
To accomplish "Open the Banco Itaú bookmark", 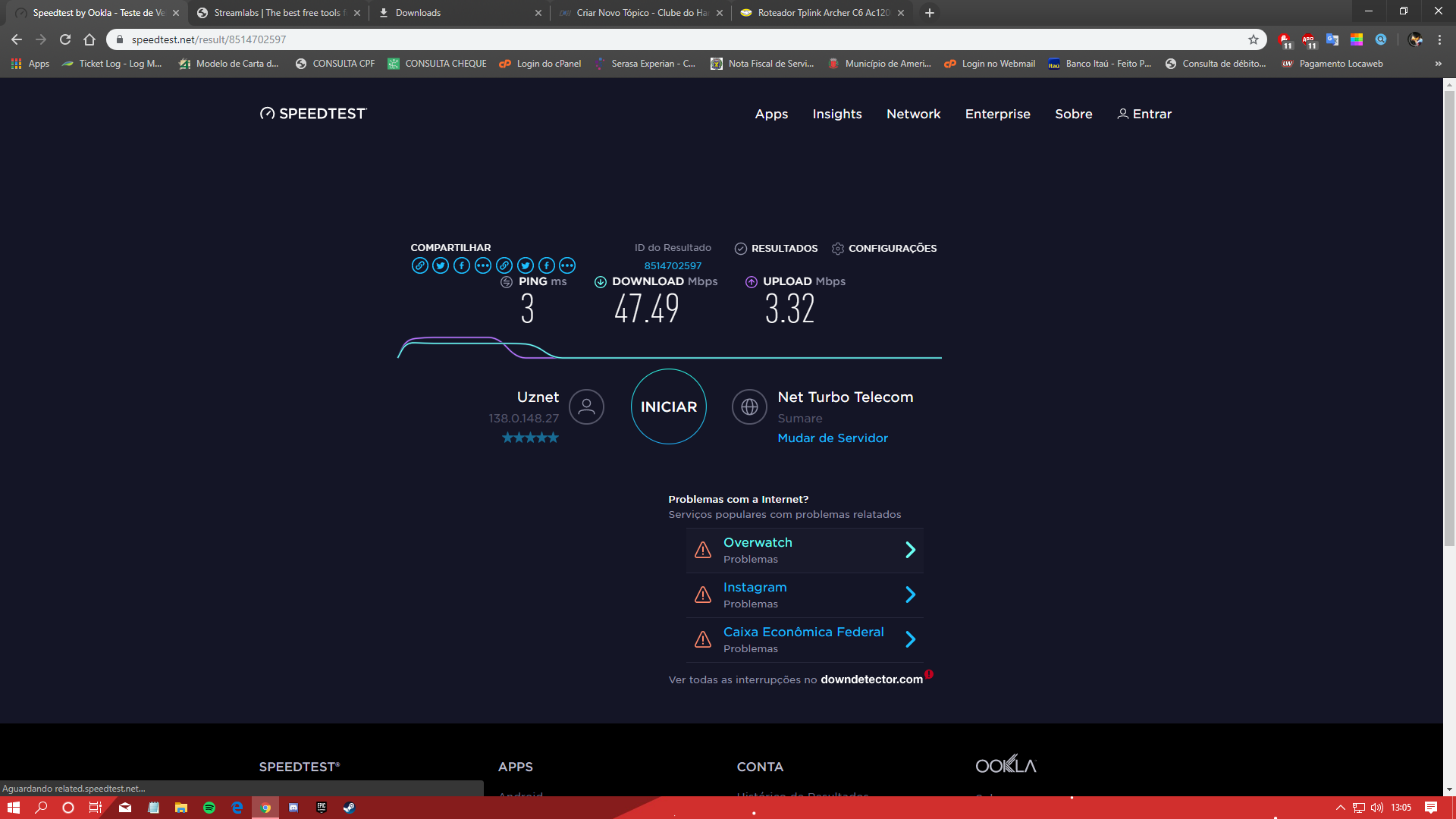I will pyautogui.click(x=1100, y=64).
